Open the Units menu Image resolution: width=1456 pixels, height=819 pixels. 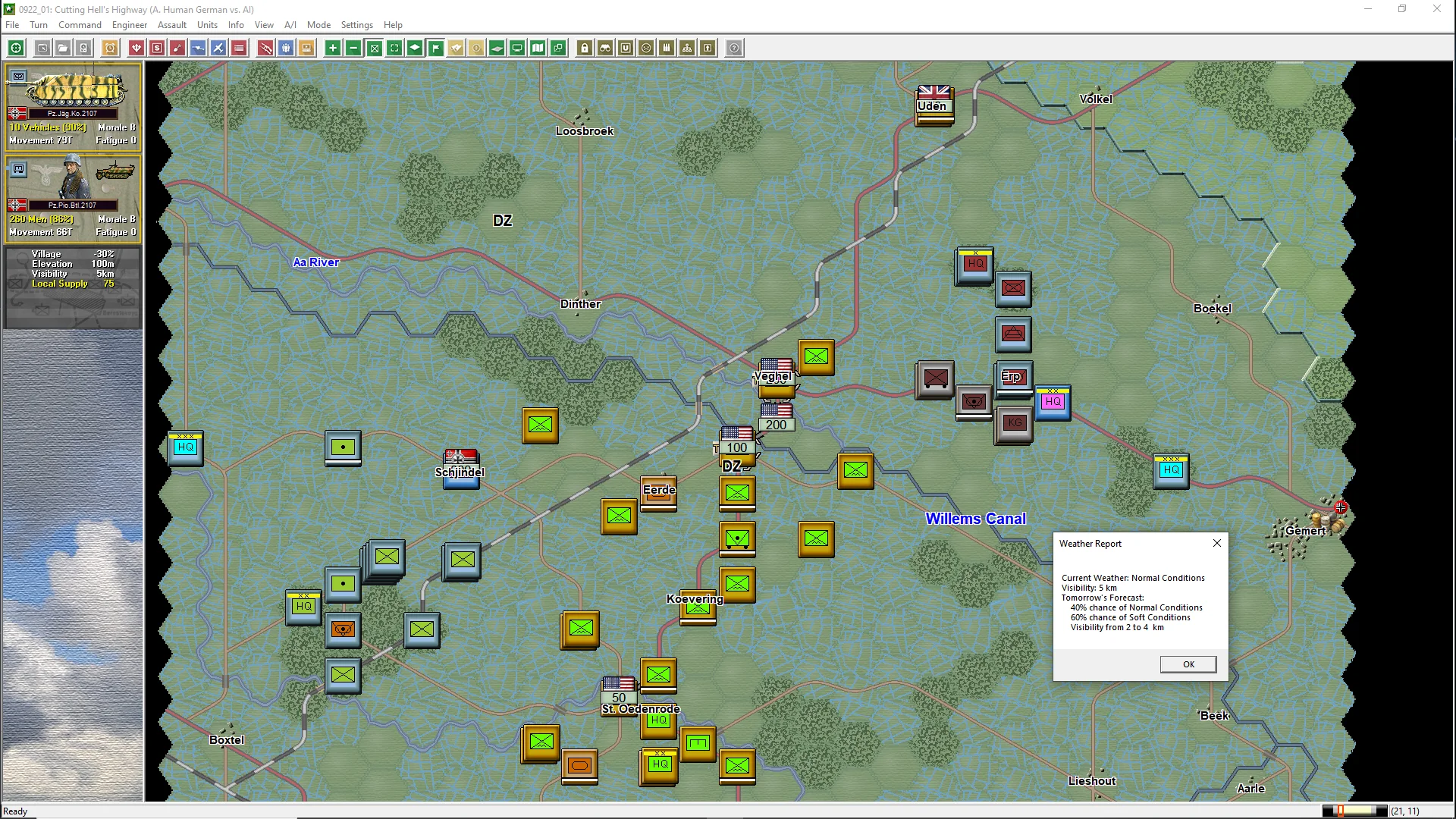(x=207, y=25)
